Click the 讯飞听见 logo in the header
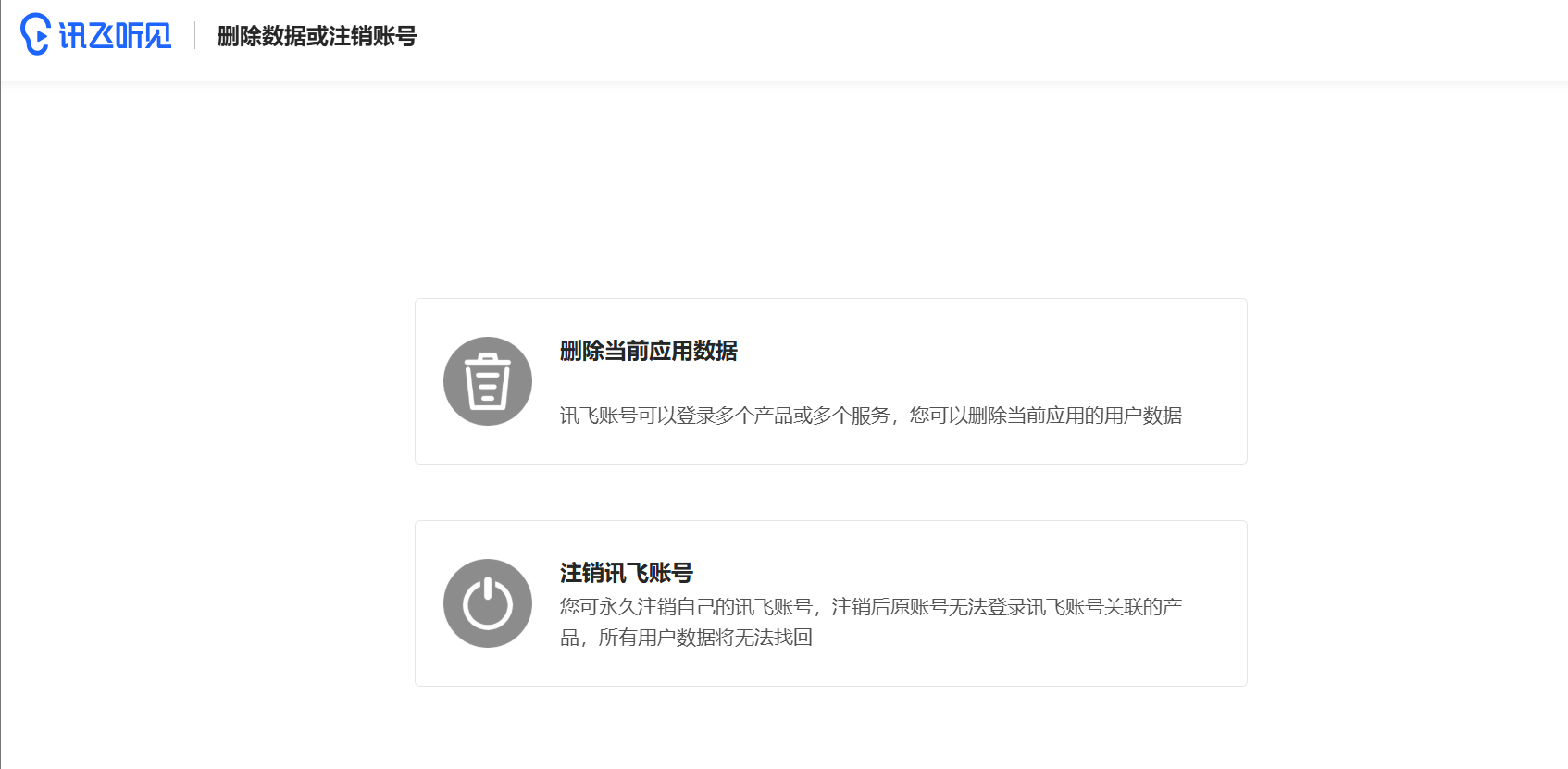Screen dimensions: 1568x769 coord(96,35)
